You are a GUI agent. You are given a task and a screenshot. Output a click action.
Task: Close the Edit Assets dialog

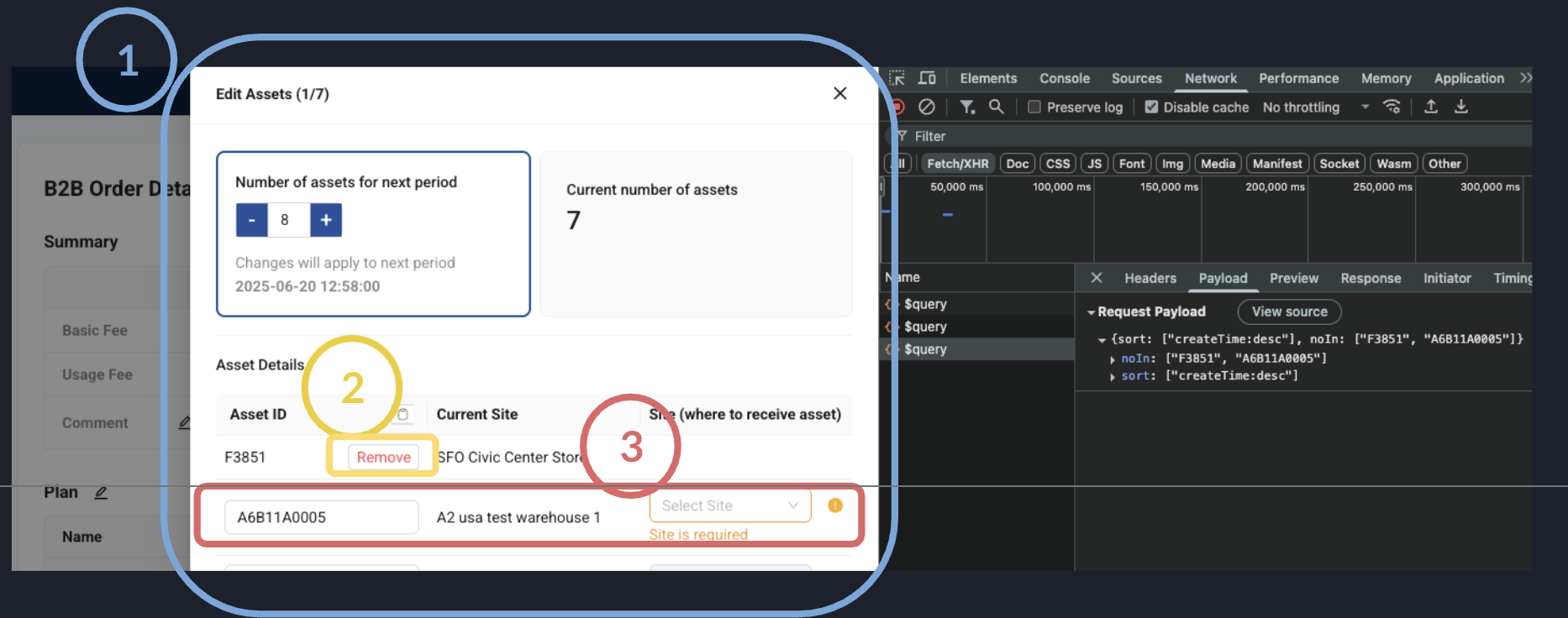coord(839,93)
